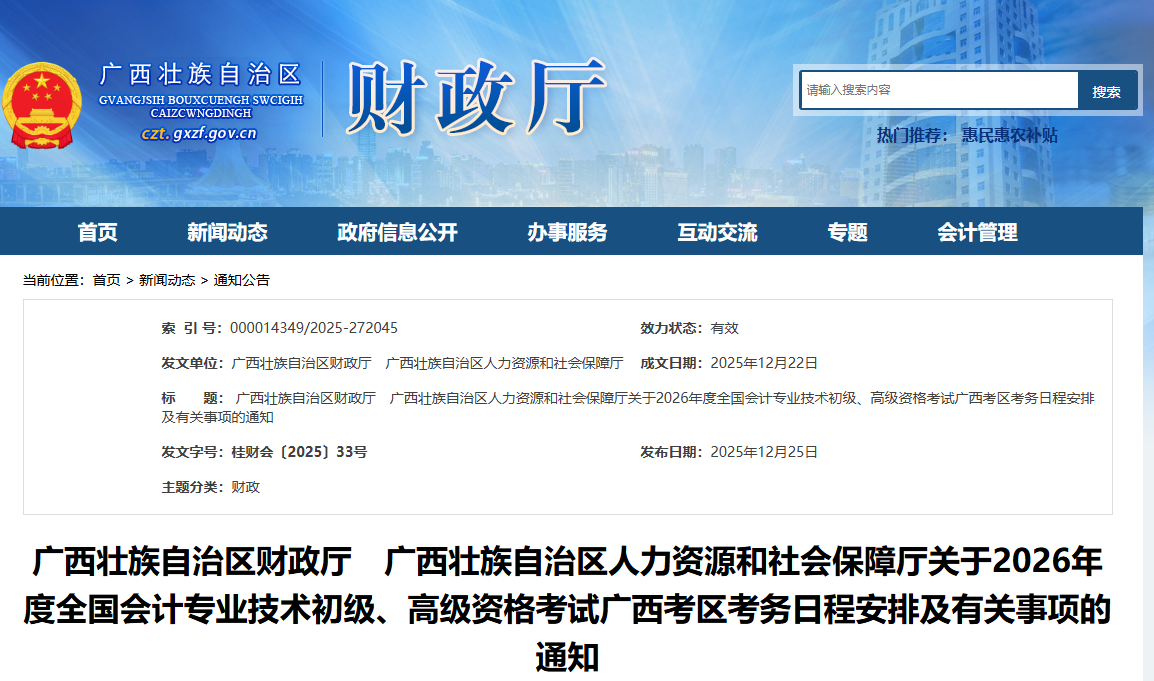Click the national emblem logo

tap(42, 106)
